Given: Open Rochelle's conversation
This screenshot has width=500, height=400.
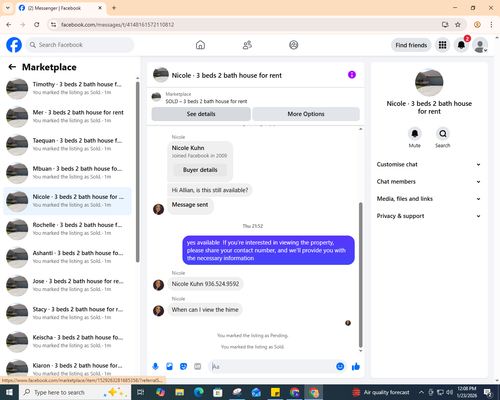Looking at the screenshot, I should pyautogui.click(x=68, y=229).
